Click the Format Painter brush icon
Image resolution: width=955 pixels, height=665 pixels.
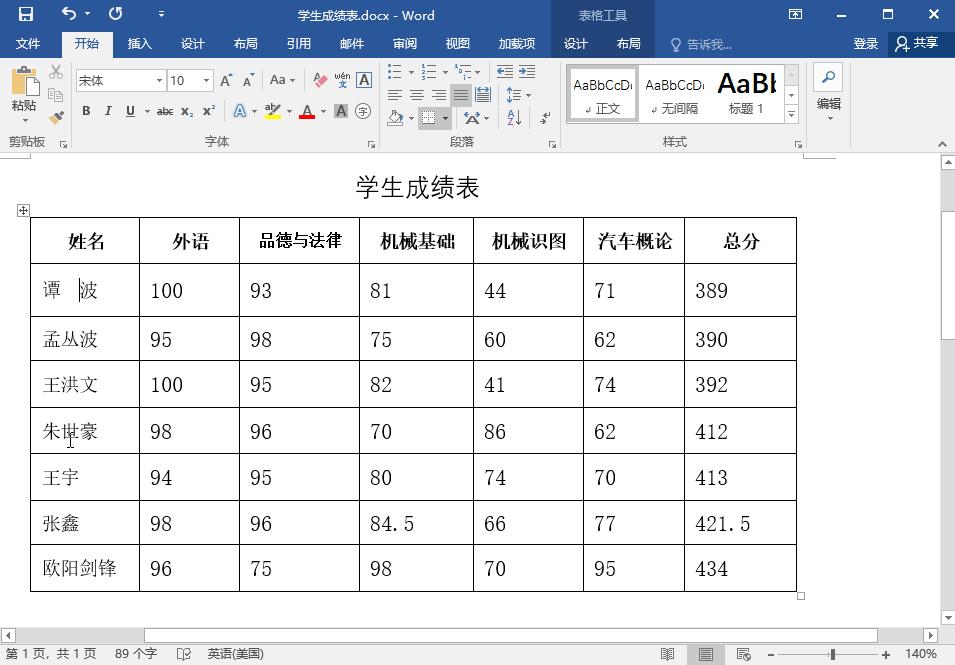click(x=57, y=117)
